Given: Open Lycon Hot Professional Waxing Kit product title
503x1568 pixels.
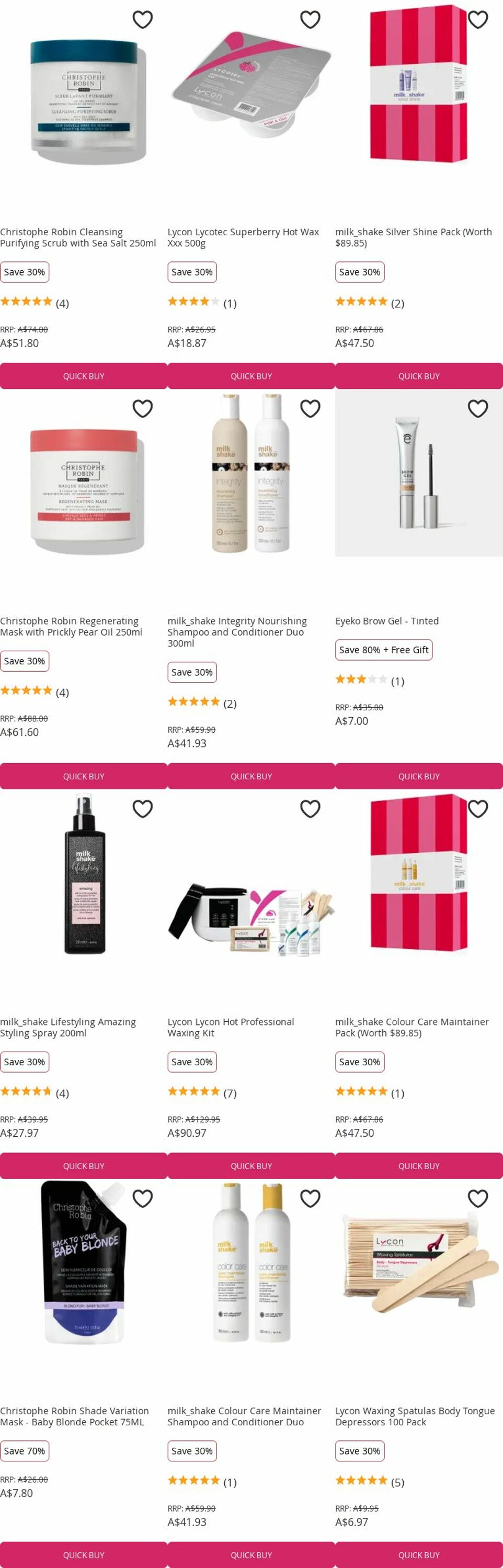Looking at the screenshot, I should pos(231,1028).
